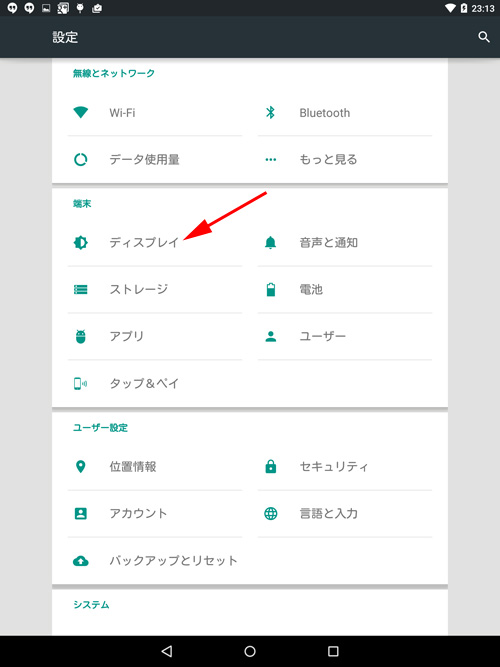Tap the Android home circle button

point(250,651)
